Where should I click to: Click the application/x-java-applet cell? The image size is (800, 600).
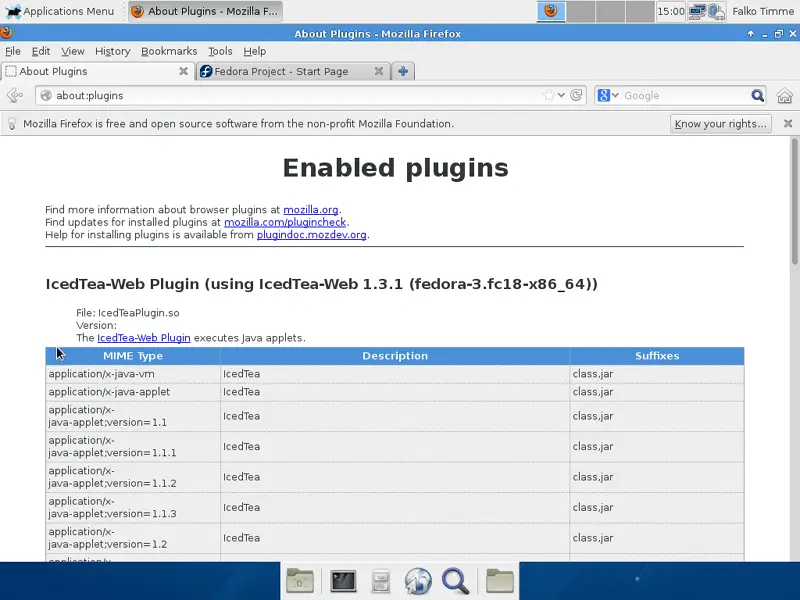tap(133, 392)
